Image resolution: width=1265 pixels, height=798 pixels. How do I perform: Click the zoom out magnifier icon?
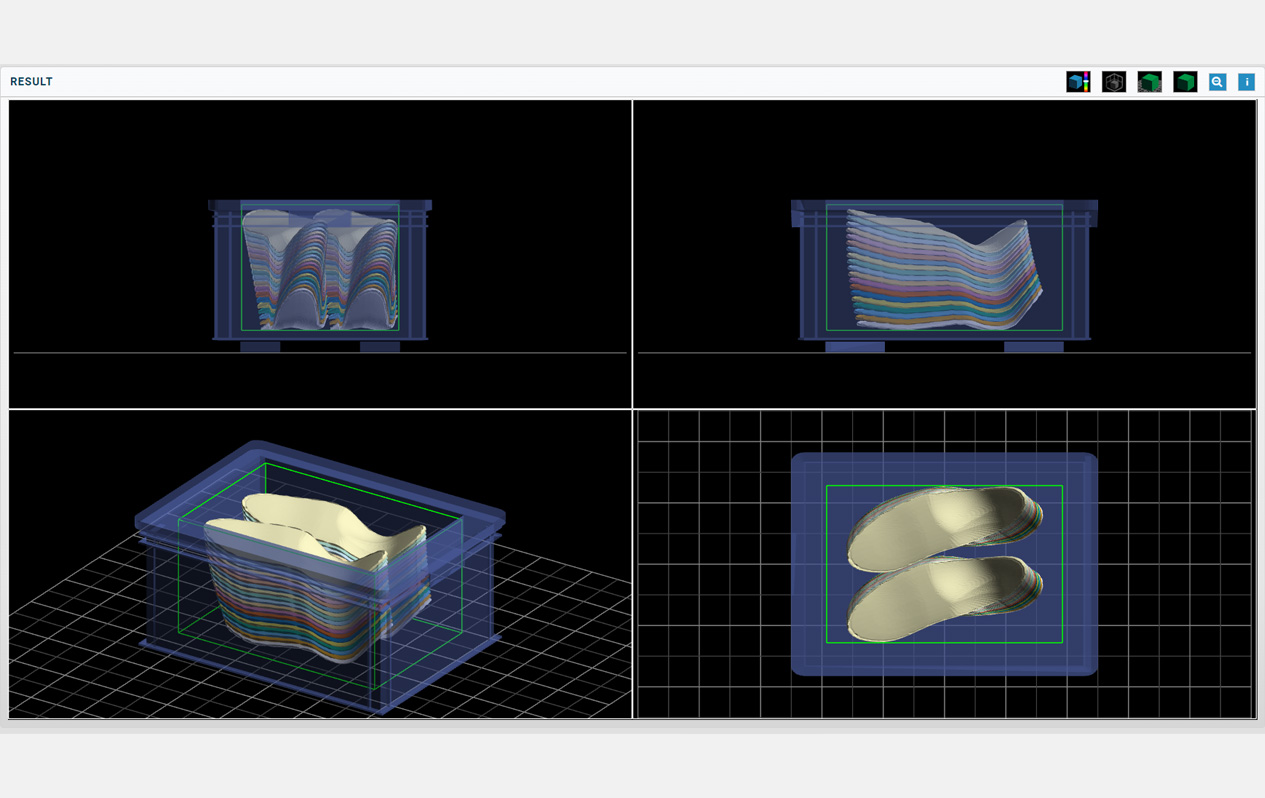click(x=1217, y=82)
